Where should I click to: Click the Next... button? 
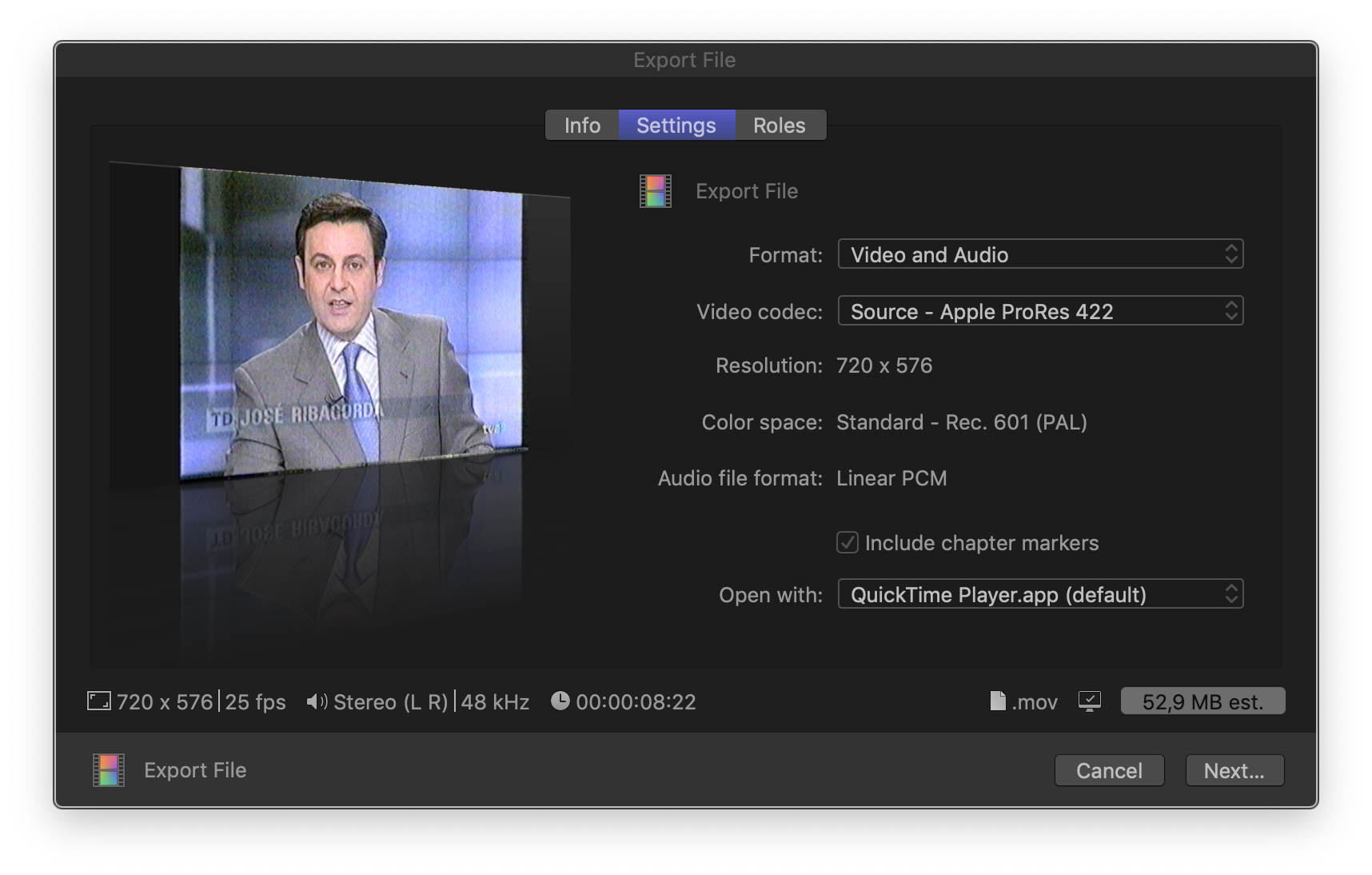pyautogui.click(x=1234, y=770)
